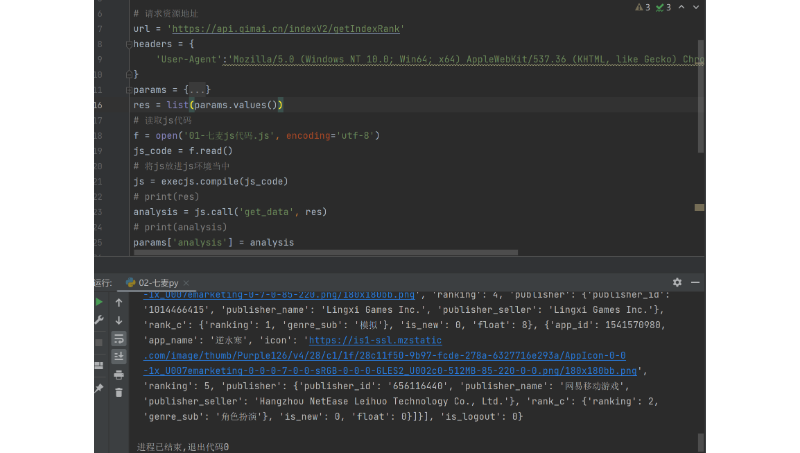800x453 pixels.
Task: Clear console output with trash icon
Action: pyautogui.click(x=119, y=392)
